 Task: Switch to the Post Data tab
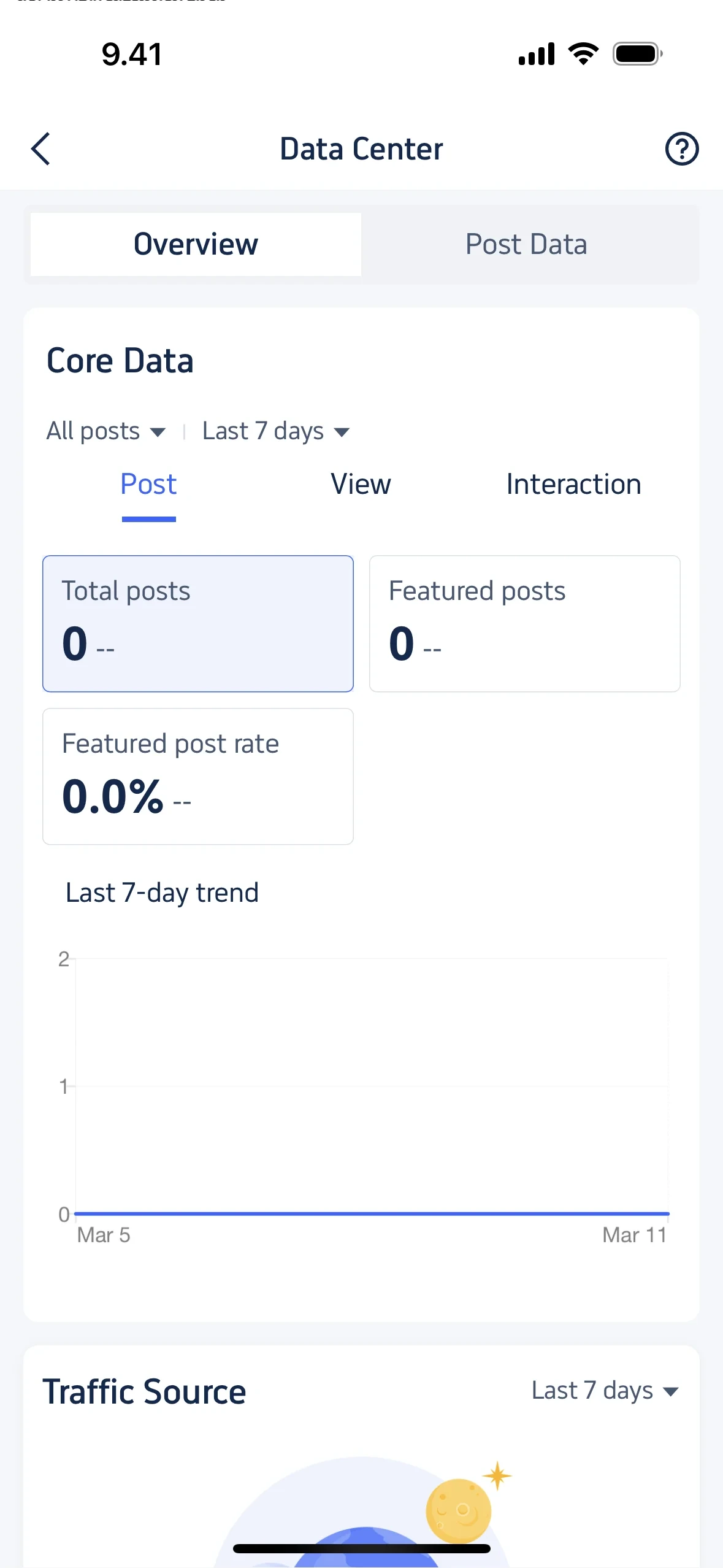tap(526, 244)
